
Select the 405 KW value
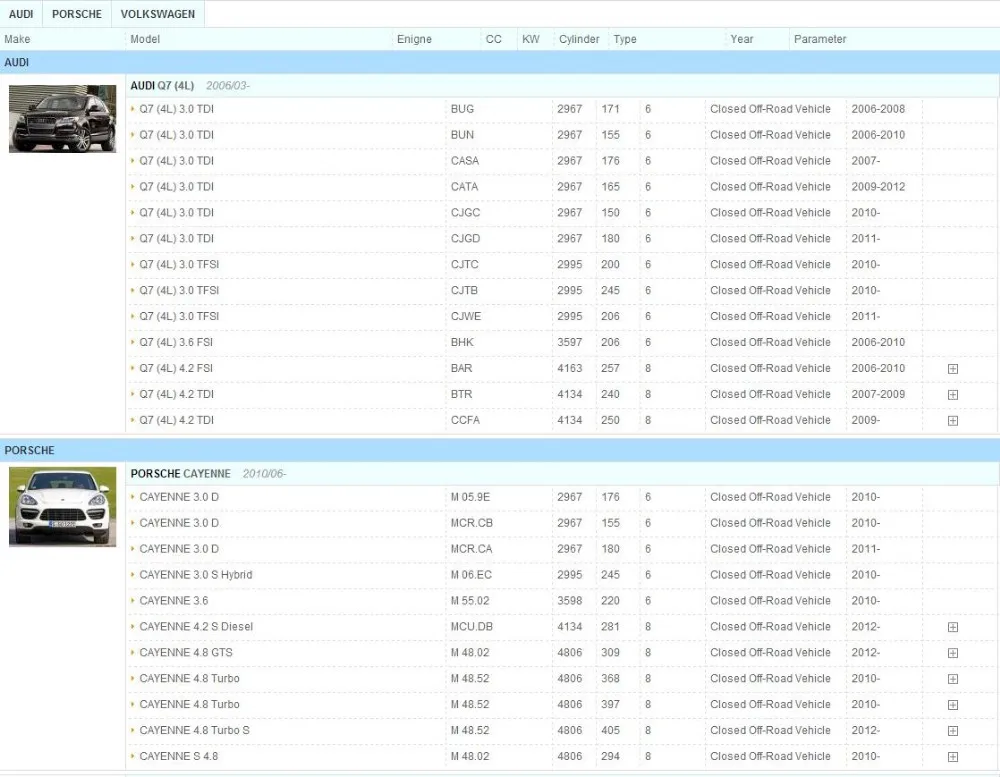610,730
